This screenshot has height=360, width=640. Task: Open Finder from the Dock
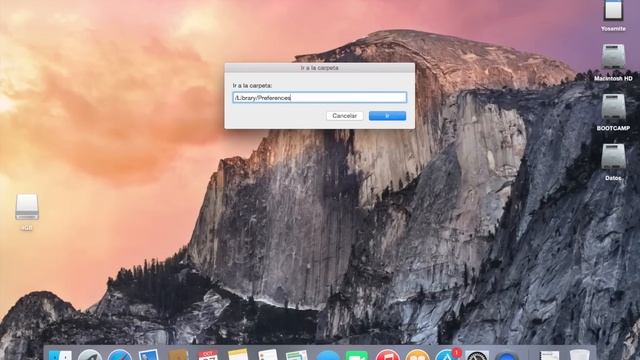(60, 355)
